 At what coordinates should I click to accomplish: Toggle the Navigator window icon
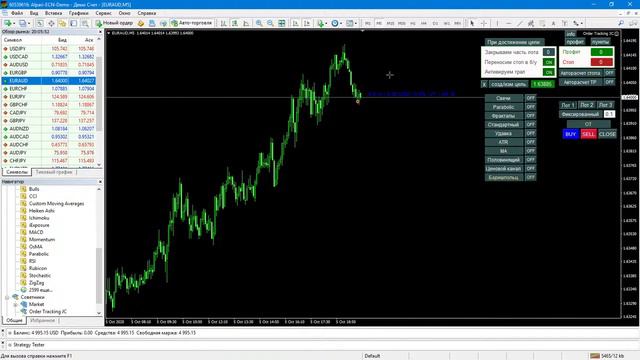tap(62, 23)
